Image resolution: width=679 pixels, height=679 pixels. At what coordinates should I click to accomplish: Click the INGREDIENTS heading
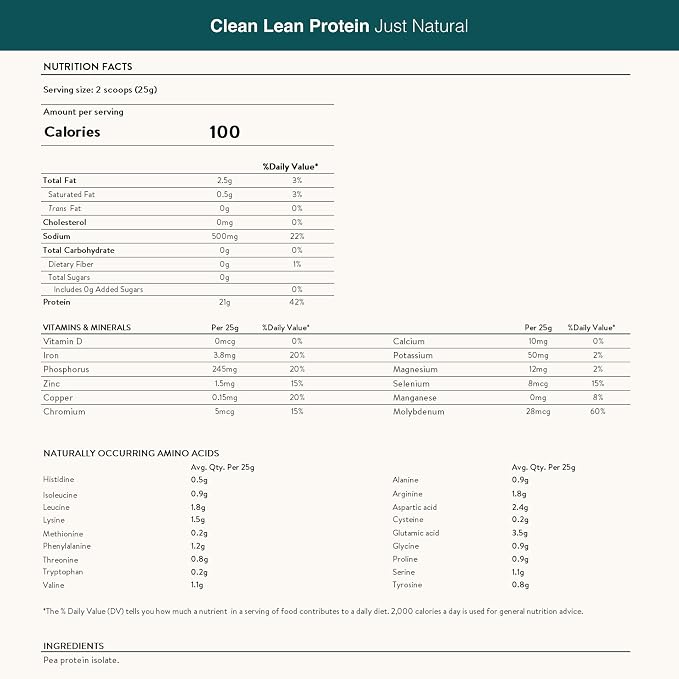click(x=74, y=646)
